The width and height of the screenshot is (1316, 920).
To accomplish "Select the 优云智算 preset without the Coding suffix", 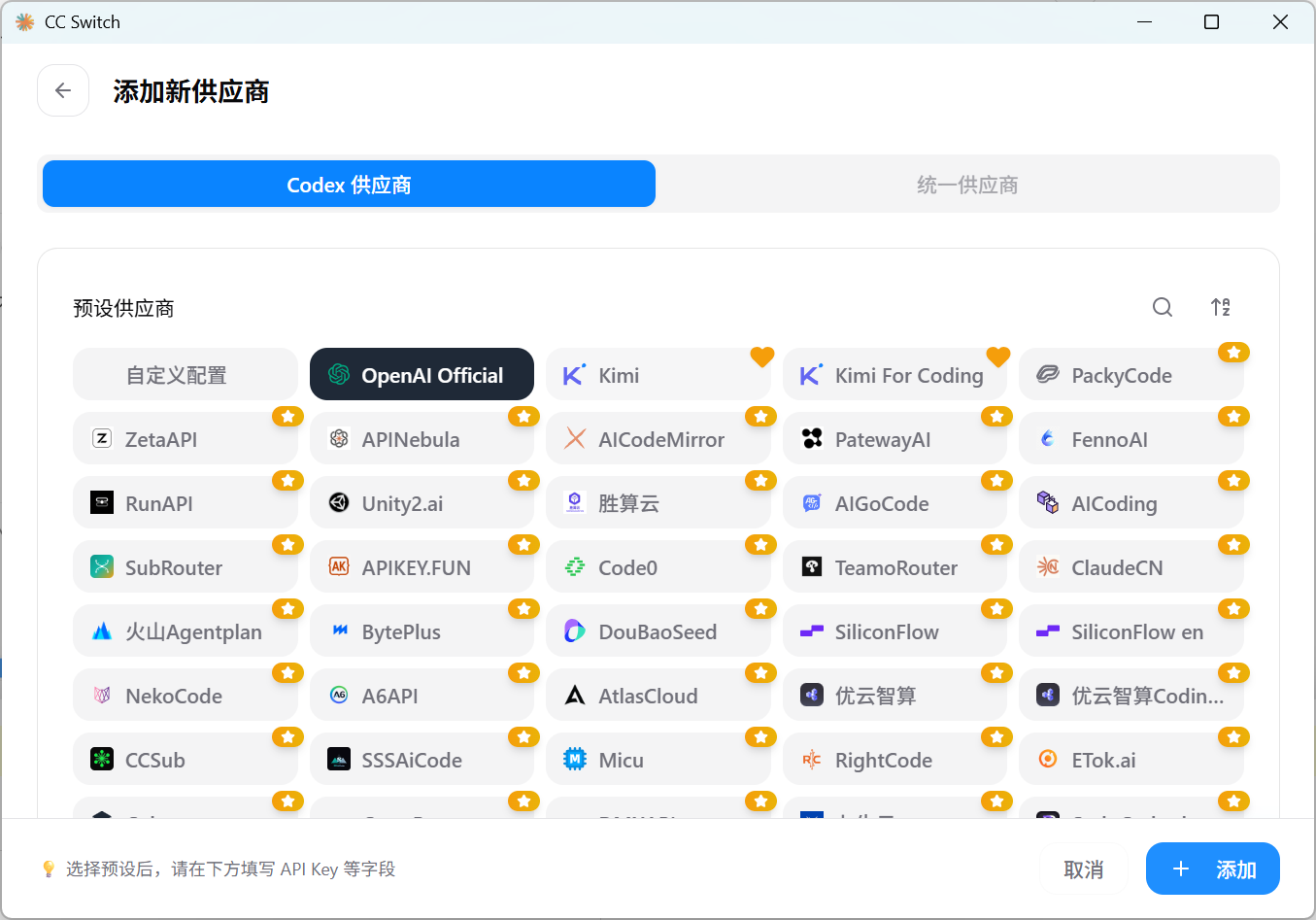I will pyautogui.click(x=894, y=696).
